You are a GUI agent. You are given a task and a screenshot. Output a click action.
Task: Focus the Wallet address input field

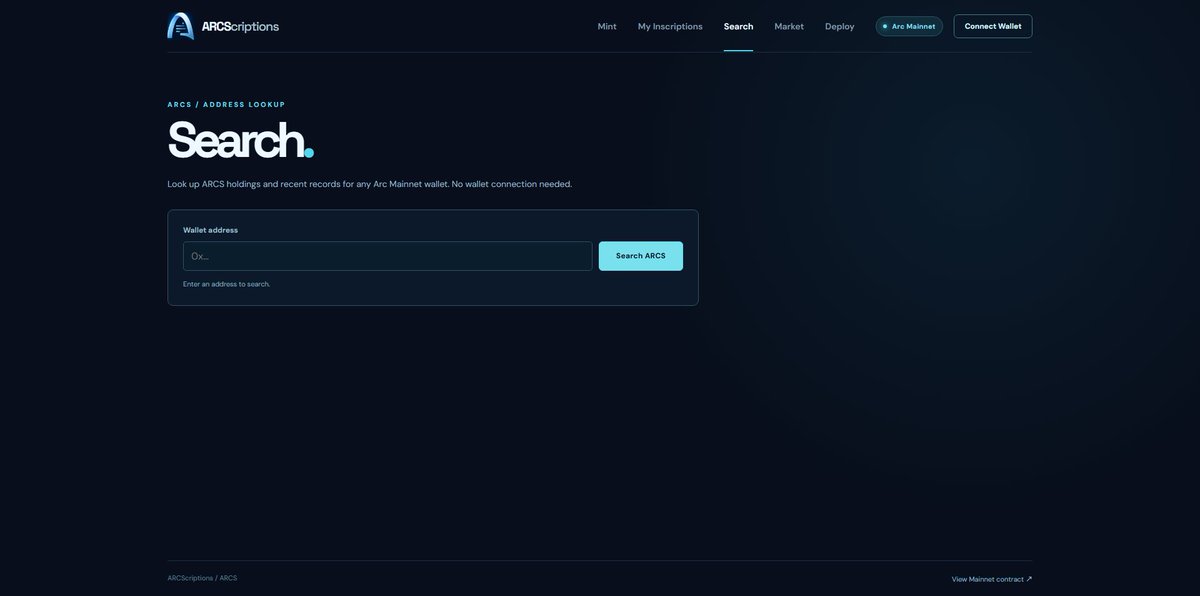coord(388,256)
